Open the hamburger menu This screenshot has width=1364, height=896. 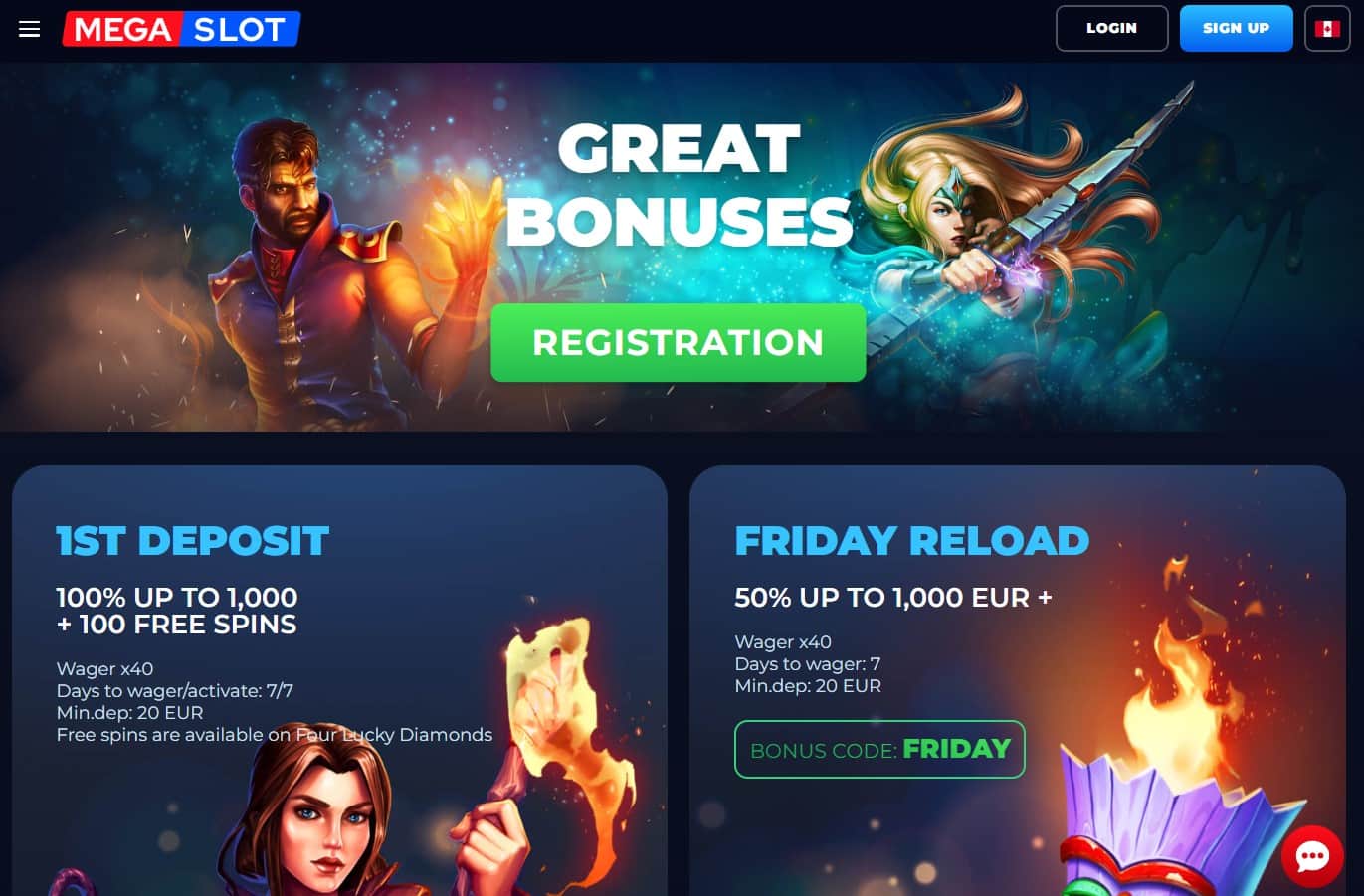pyautogui.click(x=30, y=29)
